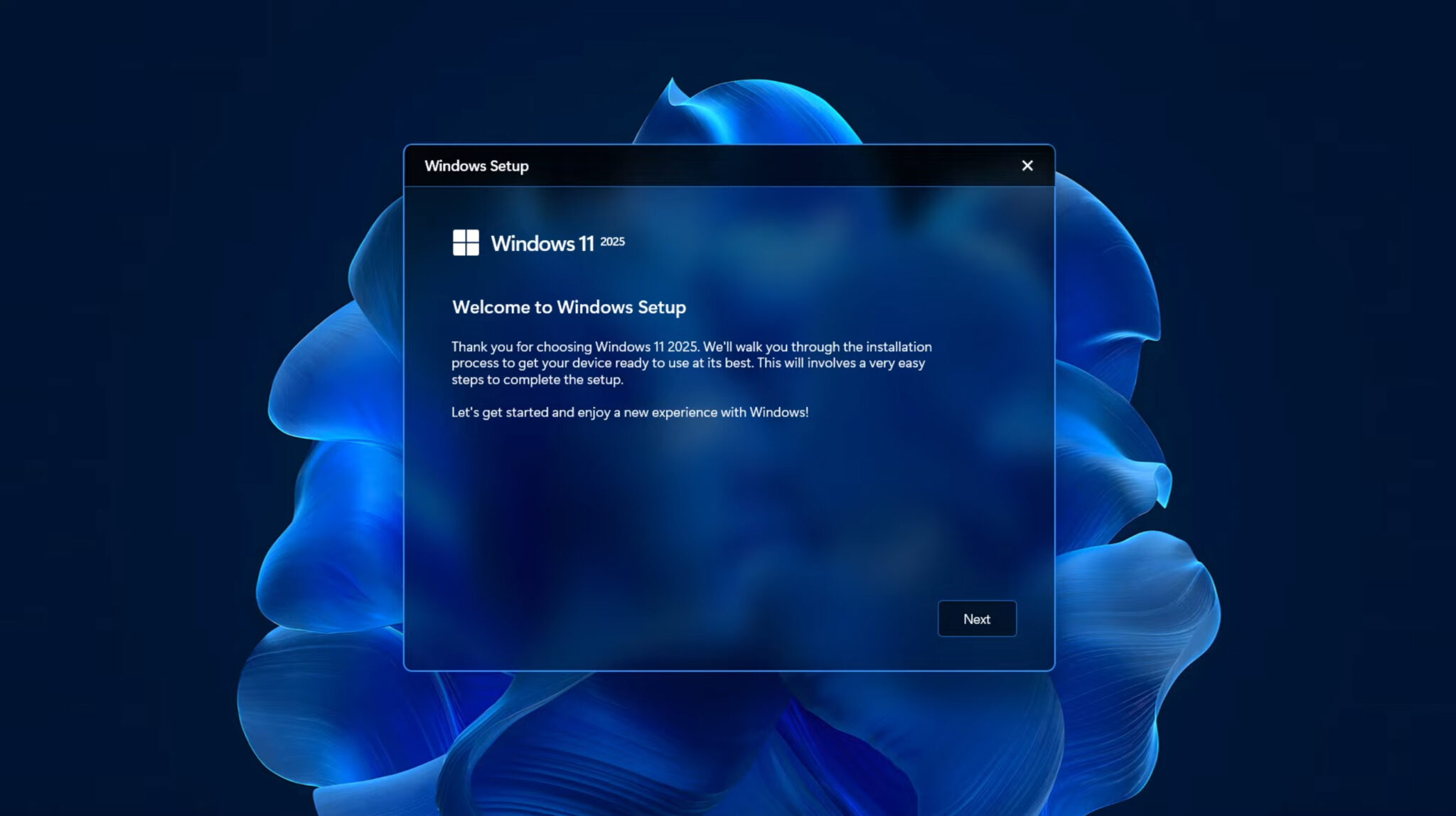This screenshot has width=1456, height=816.
Task: Select the four-square Windows emblem
Action: (467, 242)
